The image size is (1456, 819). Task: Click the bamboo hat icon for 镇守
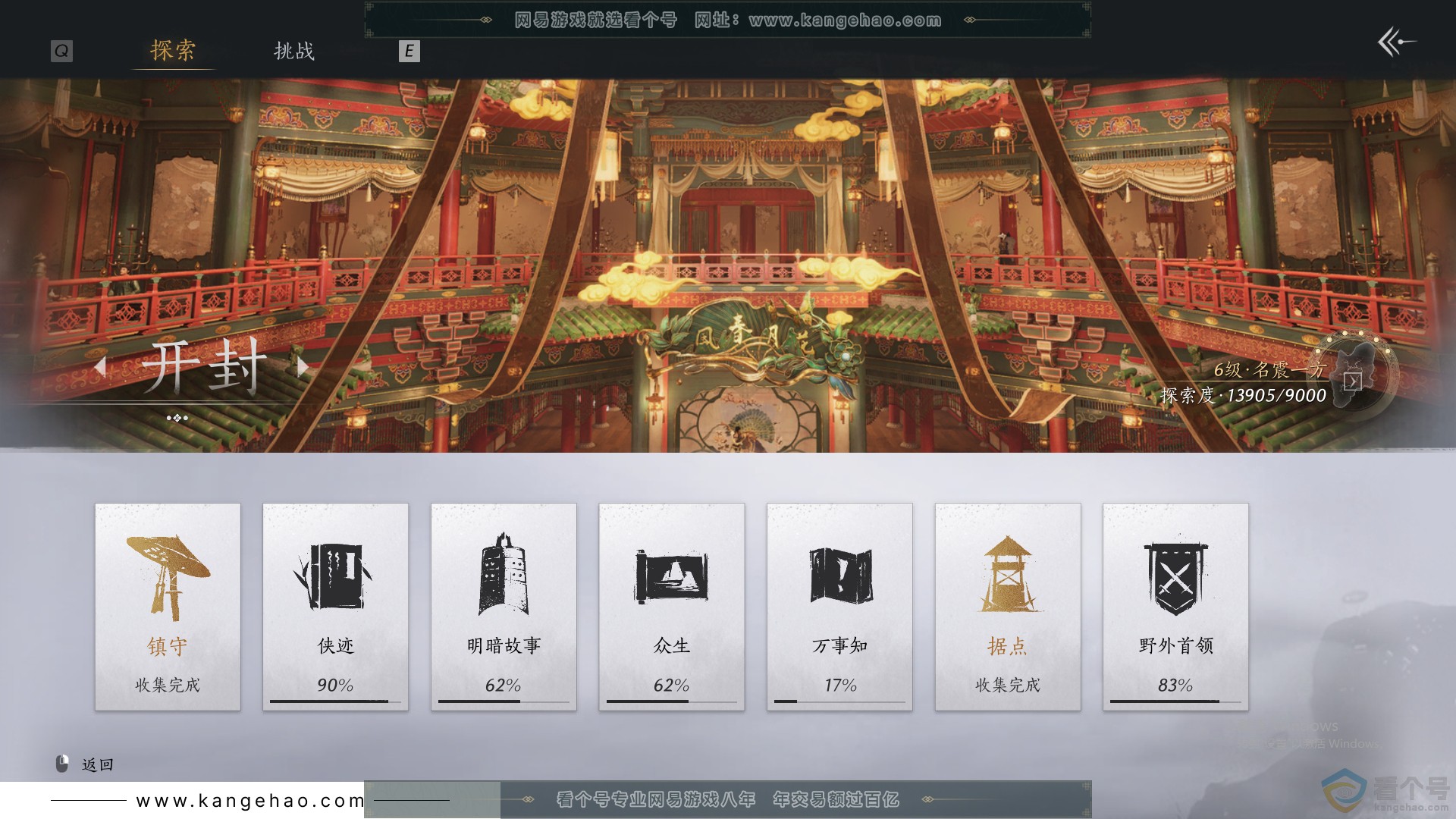(x=168, y=578)
